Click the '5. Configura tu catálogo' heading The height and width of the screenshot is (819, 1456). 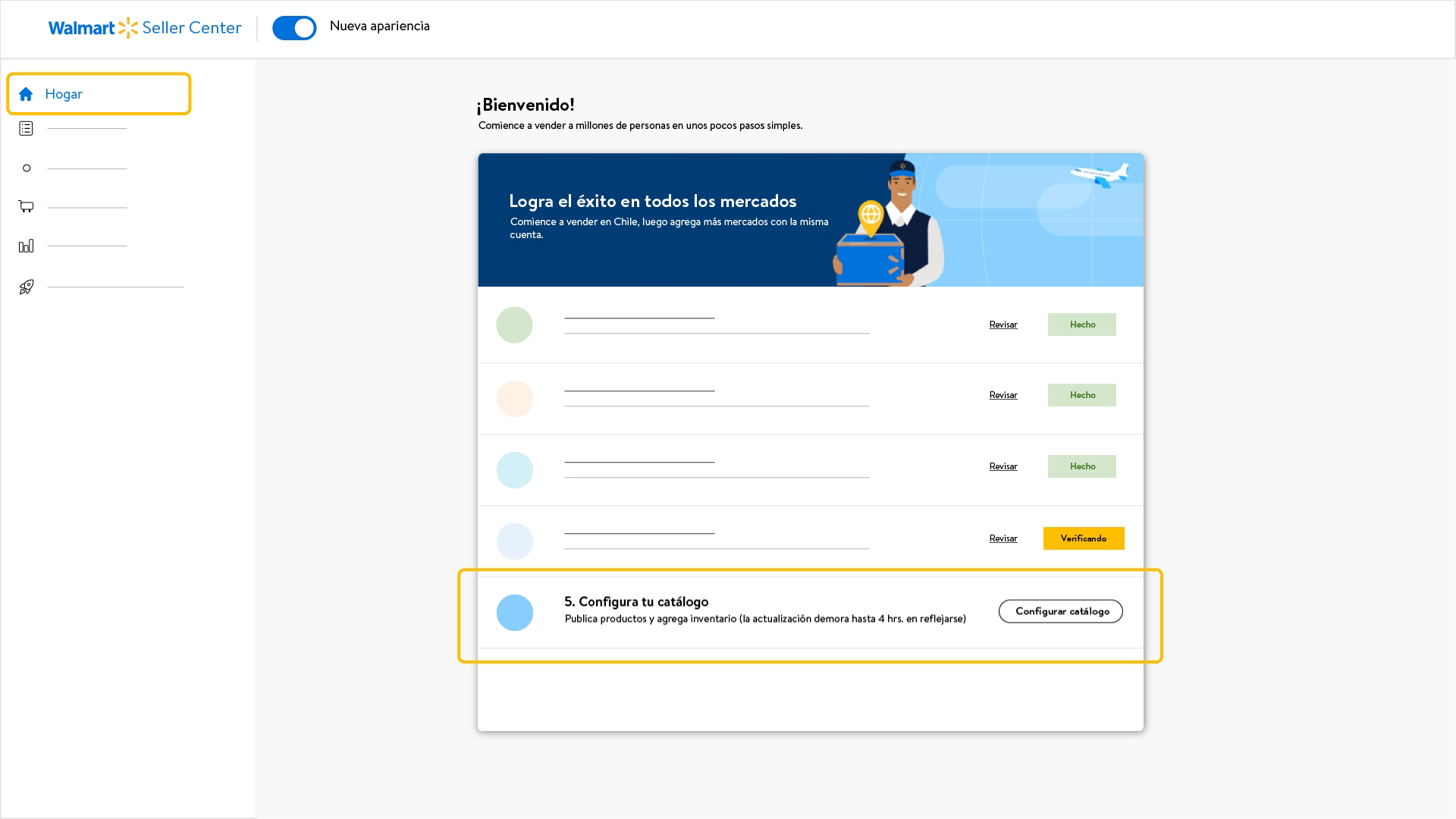tap(636, 601)
